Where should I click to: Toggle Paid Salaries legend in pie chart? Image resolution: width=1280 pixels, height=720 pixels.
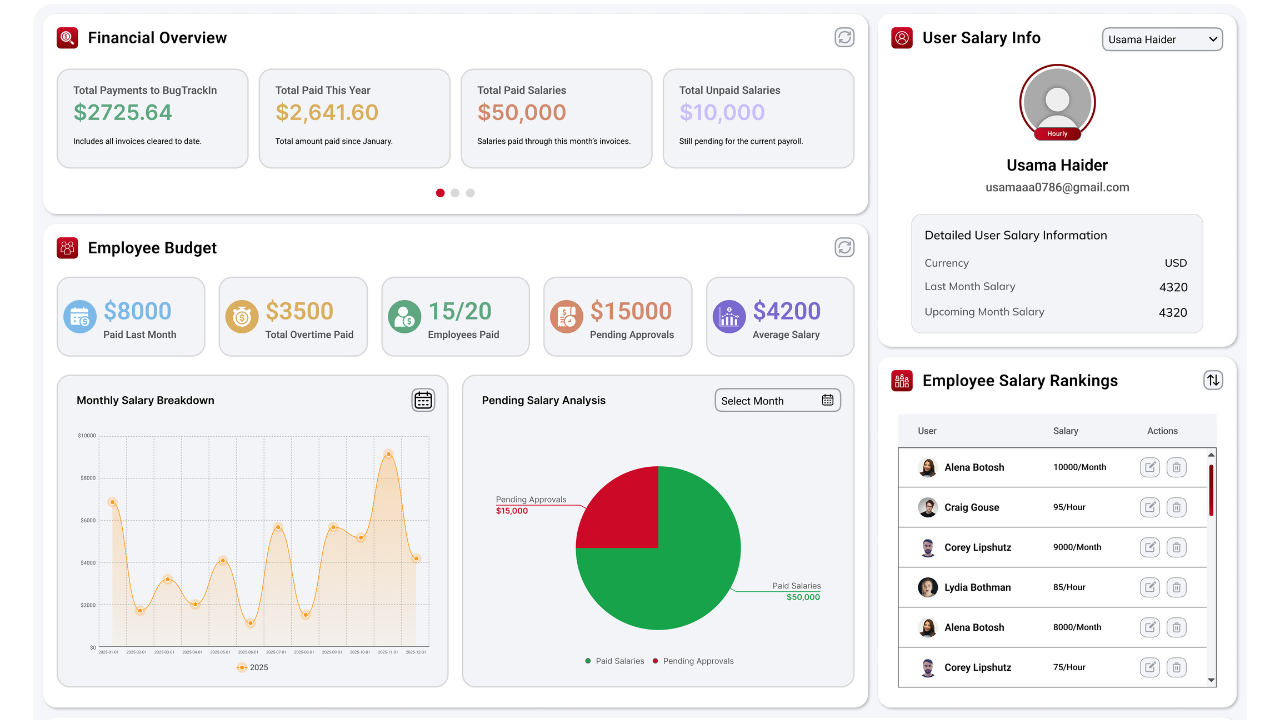(x=615, y=661)
